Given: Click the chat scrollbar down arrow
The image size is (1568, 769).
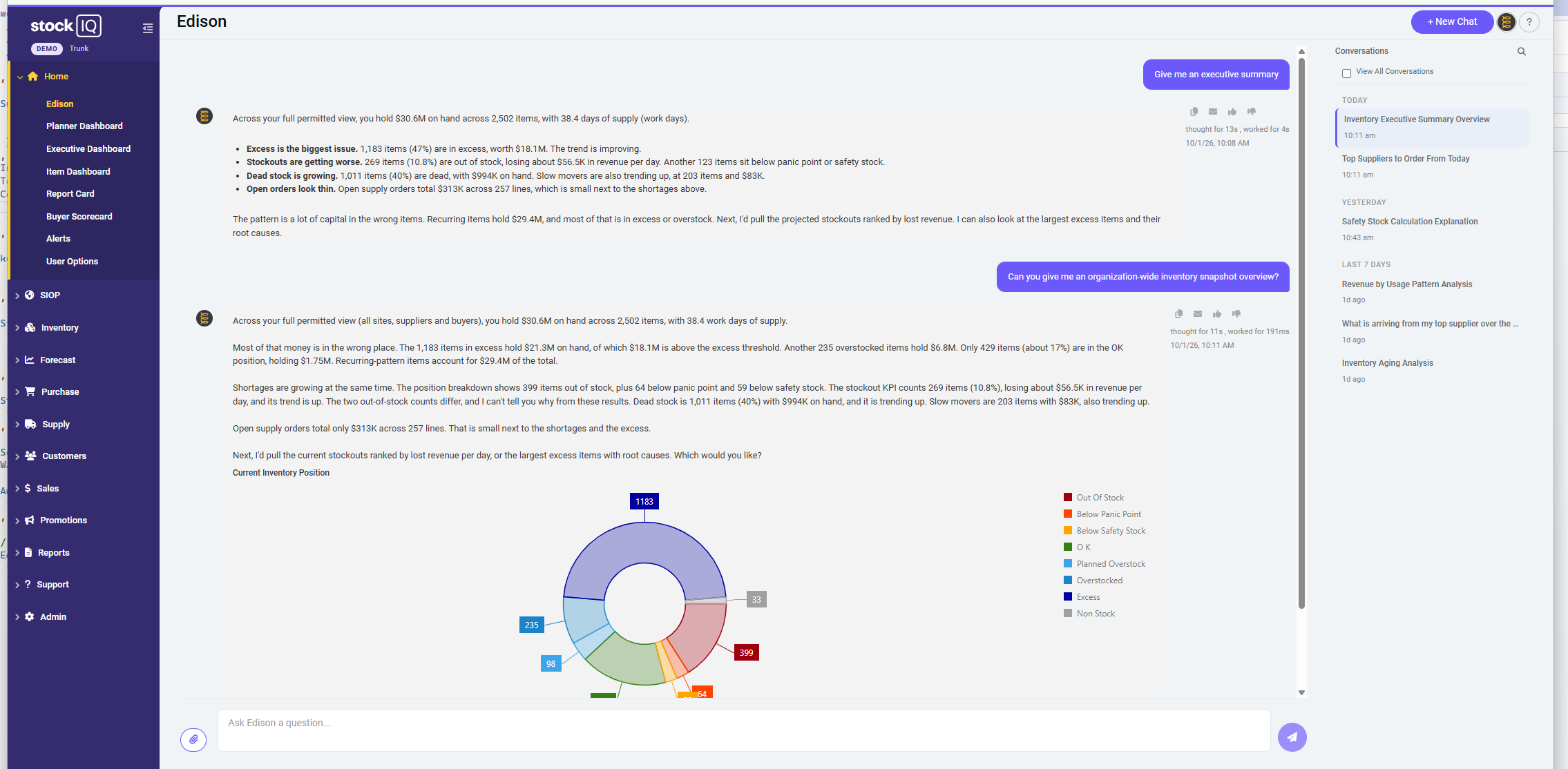Looking at the screenshot, I should (x=1301, y=692).
